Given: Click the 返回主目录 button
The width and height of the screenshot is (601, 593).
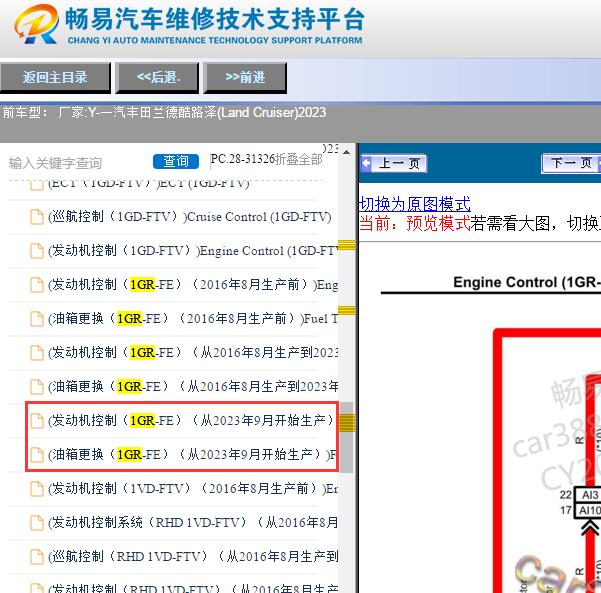Looking at the screenshot, I should coord(55,78).
